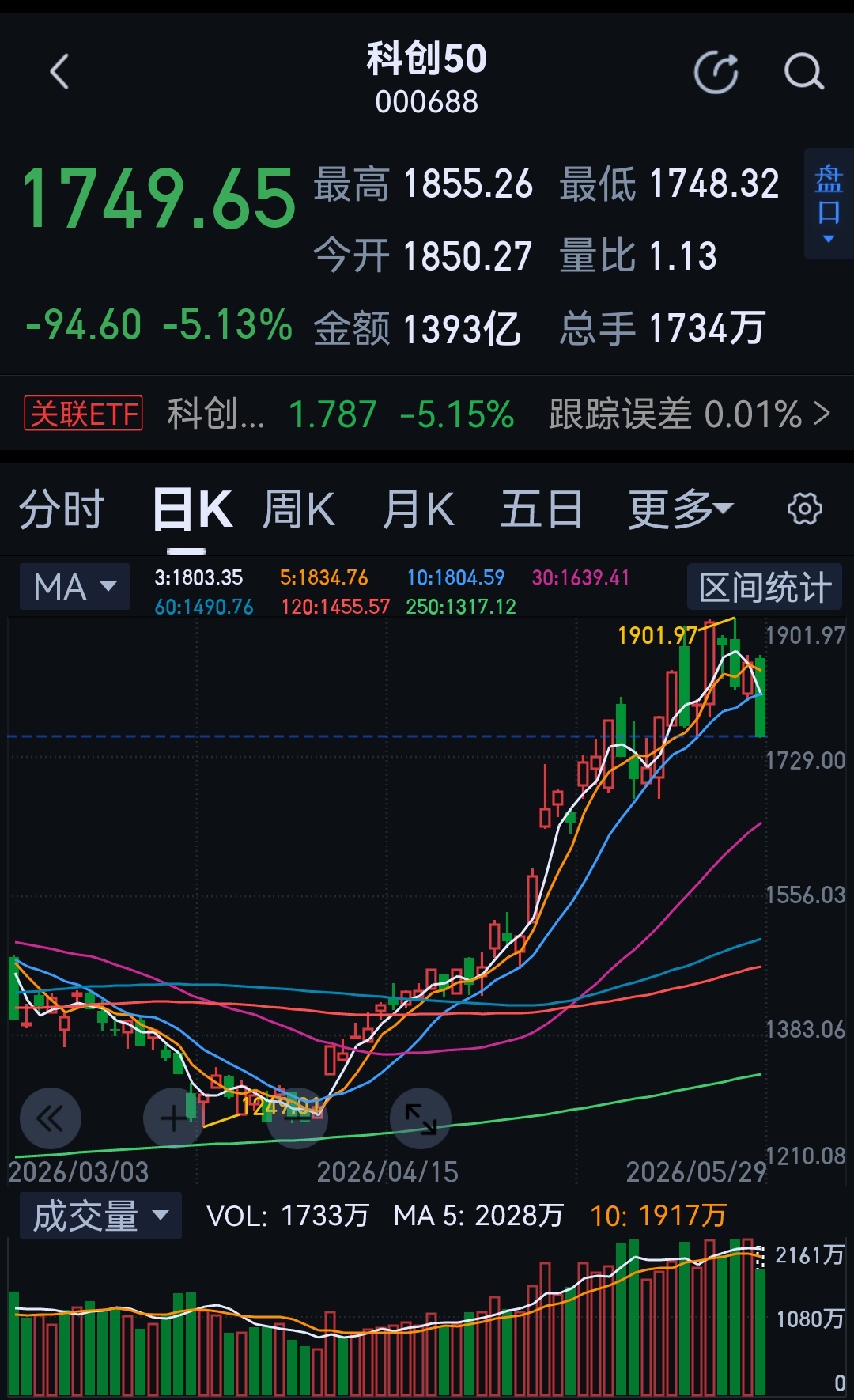Open the search magnifier
This screenshot has width=854, height=1400.
tap(804, 72)
